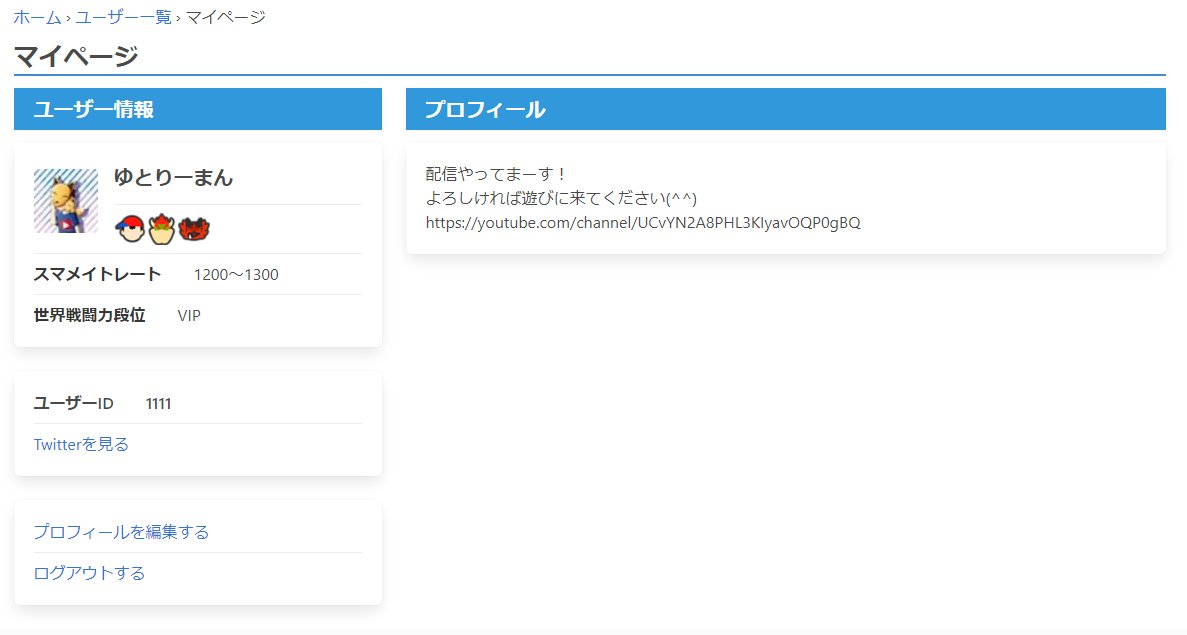Click ログアウトする link
The width and height of the screenshot is (1187, 635).
tap(89, 573)
